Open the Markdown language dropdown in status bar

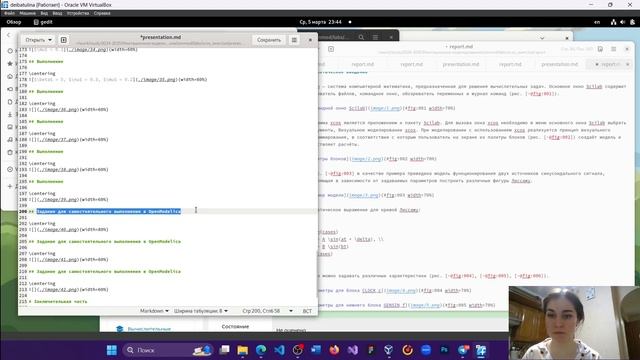click(154, 311)
